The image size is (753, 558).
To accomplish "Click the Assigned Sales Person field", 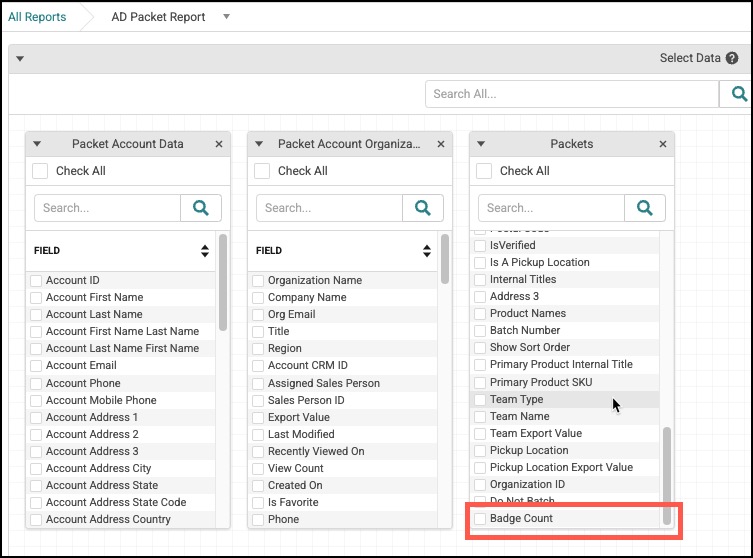I will [343, 383].
